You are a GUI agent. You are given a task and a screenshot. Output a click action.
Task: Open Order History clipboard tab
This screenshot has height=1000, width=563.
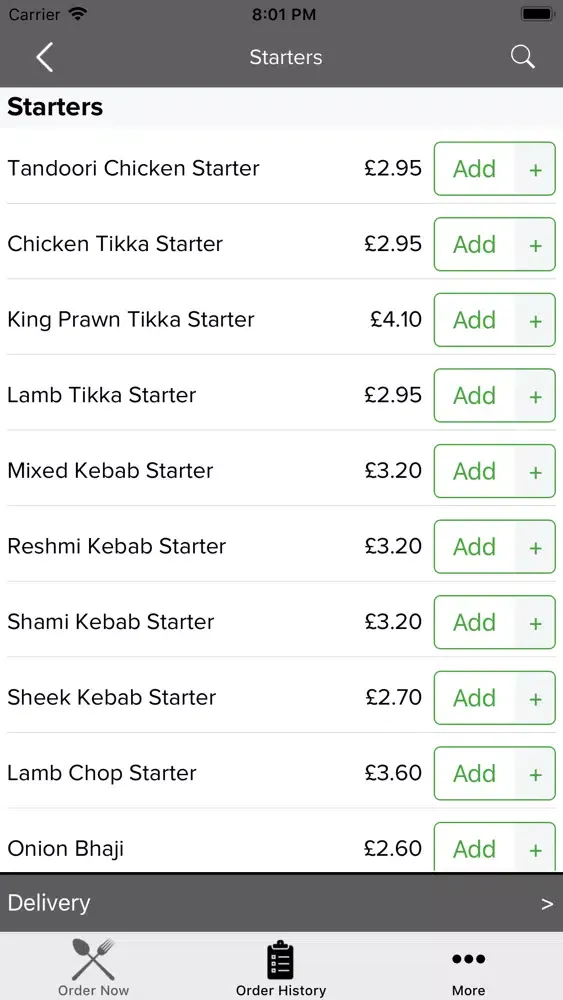[281, 967]
